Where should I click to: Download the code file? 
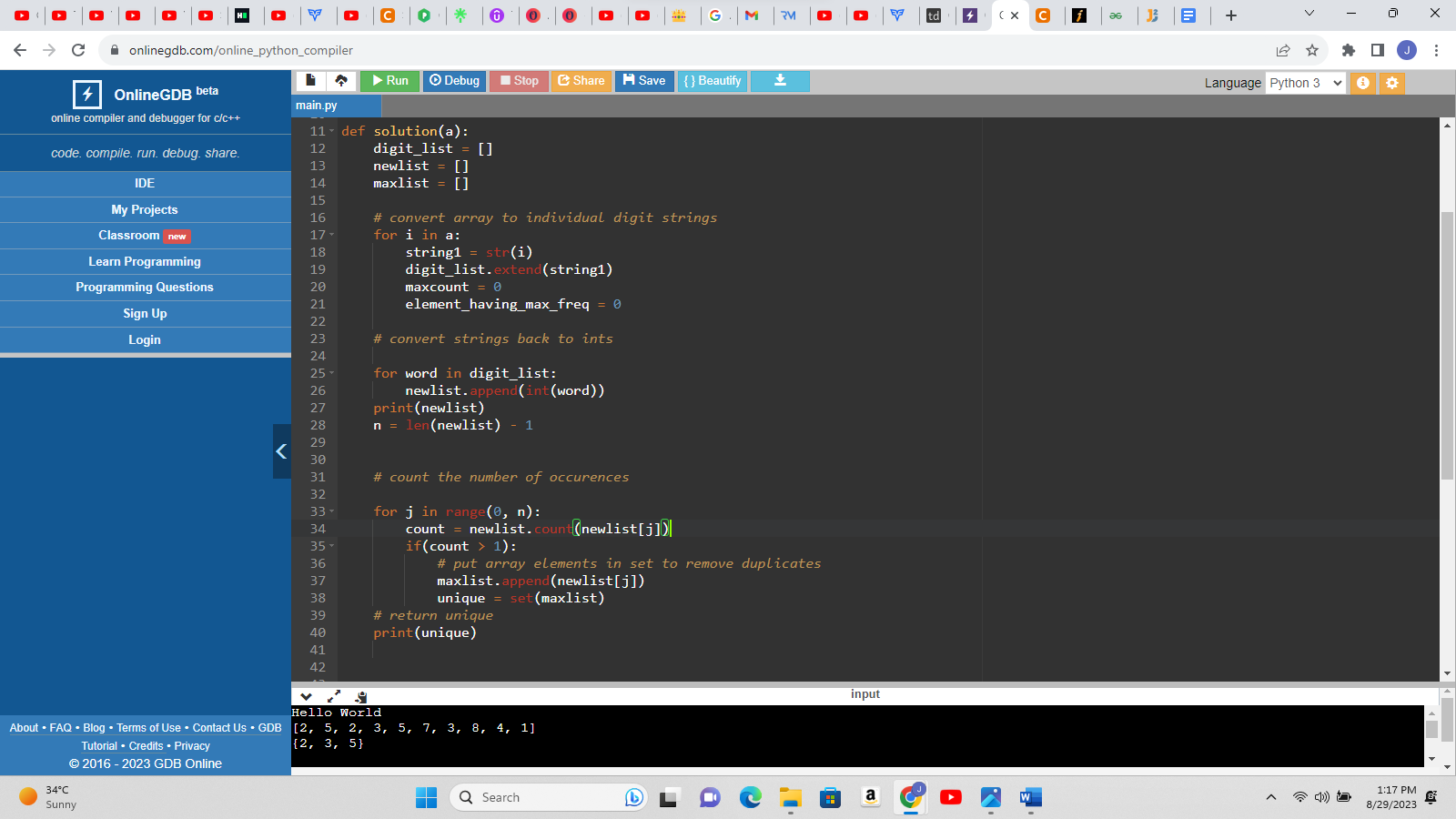(x=780, y=81)
